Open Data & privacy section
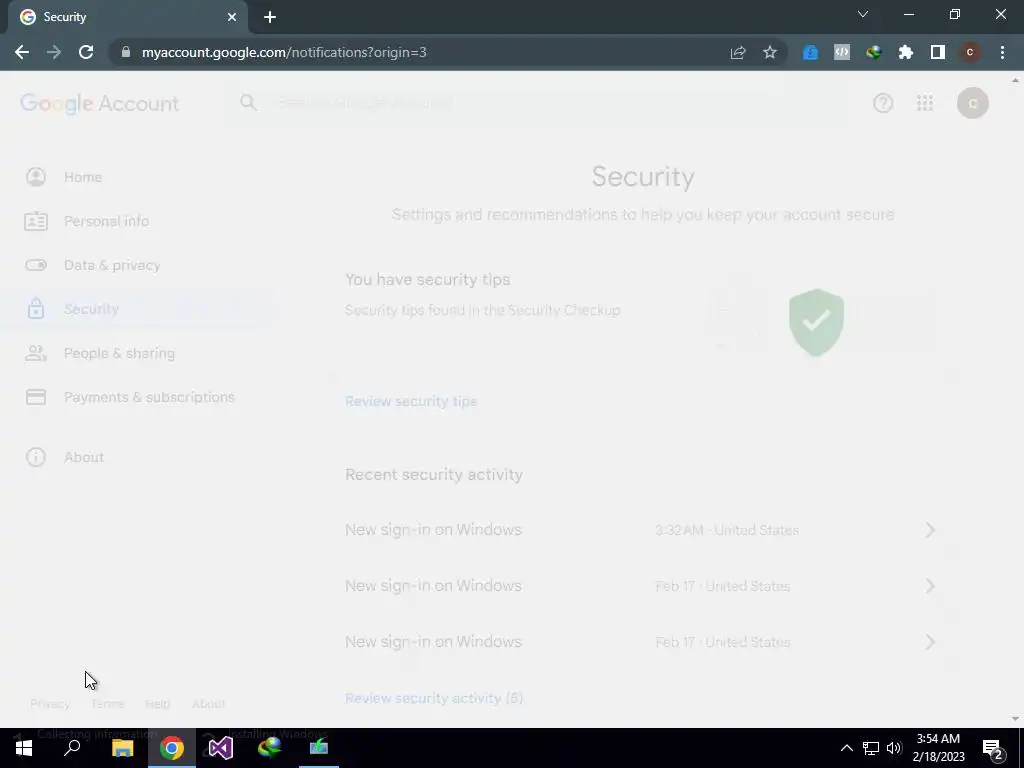The height and width of the screenshot is (768, 1024). coord(112,265)
